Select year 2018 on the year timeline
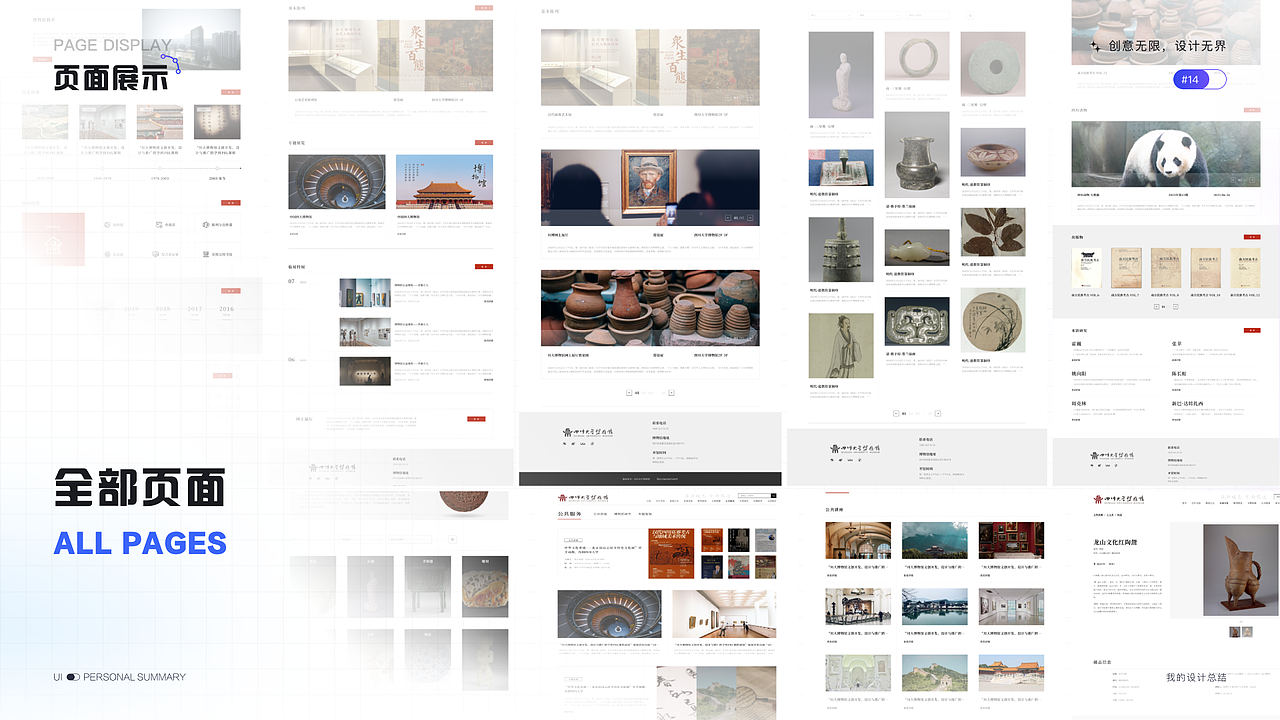Image resolution: width=1280 pixels, height=720 pixels. click(162, 309)
